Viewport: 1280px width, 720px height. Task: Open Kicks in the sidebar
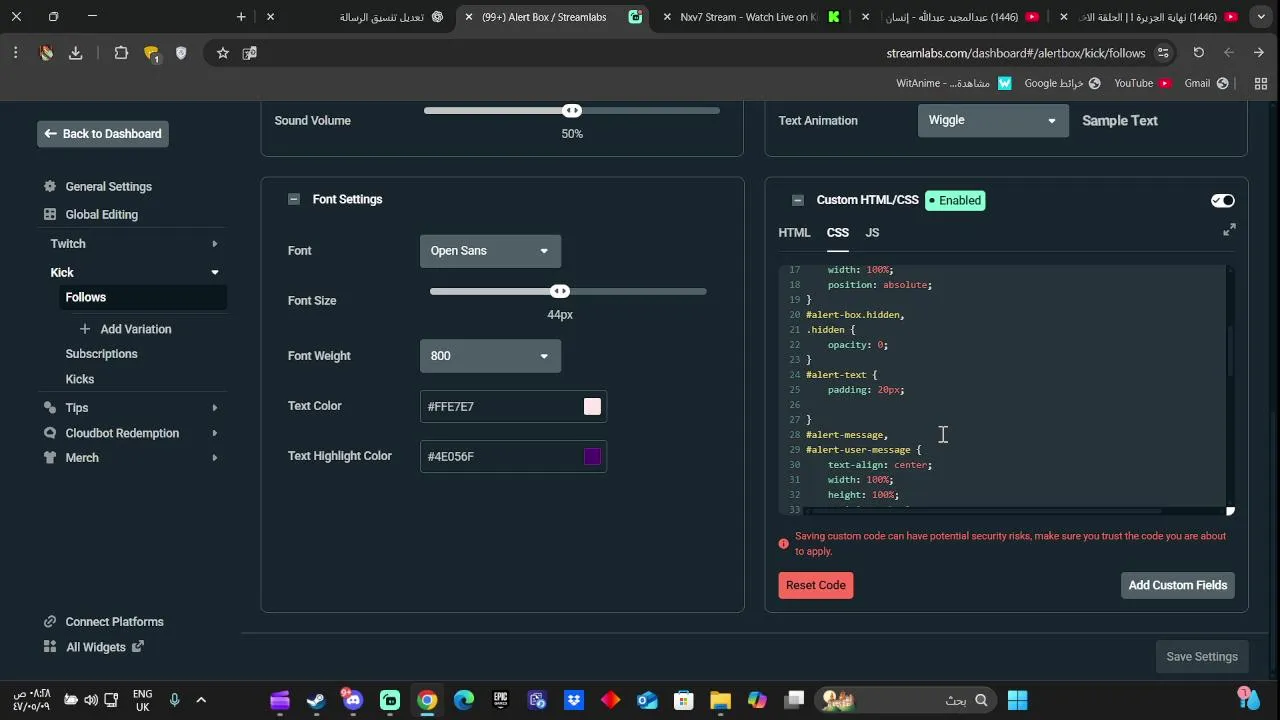coord(80,379)
